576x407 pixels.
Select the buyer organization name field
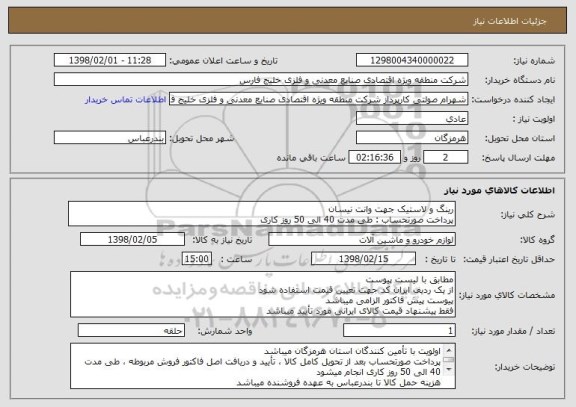click(261, 79)
